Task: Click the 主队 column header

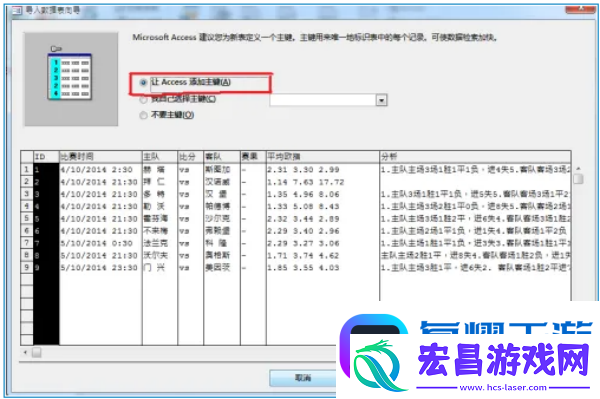Action: (160, 156)
